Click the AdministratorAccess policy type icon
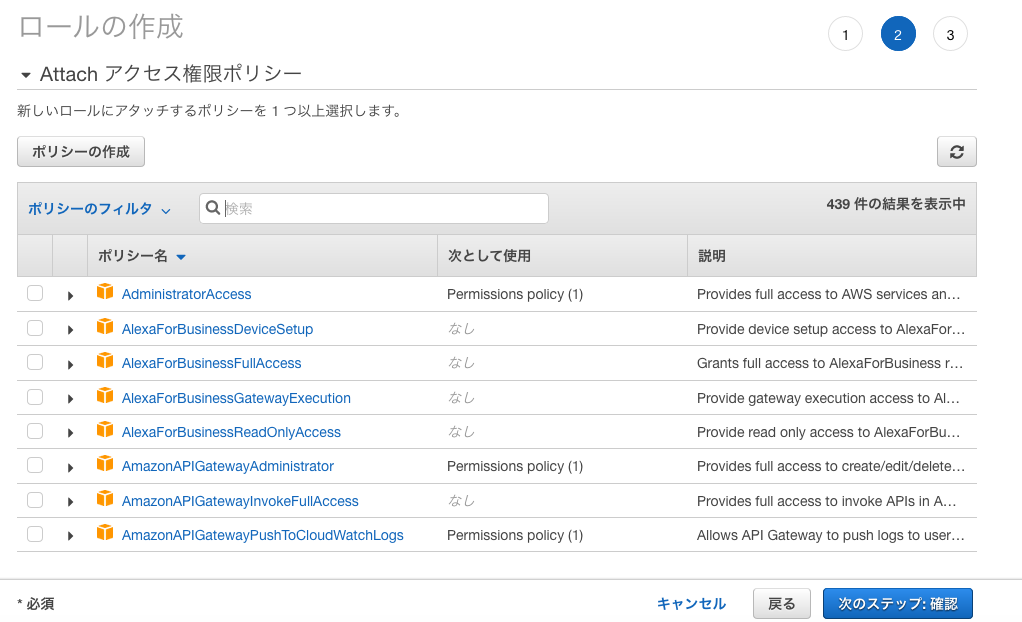Screen dimensions: 1022x622 pyautogui.click(x=106, y=292)
